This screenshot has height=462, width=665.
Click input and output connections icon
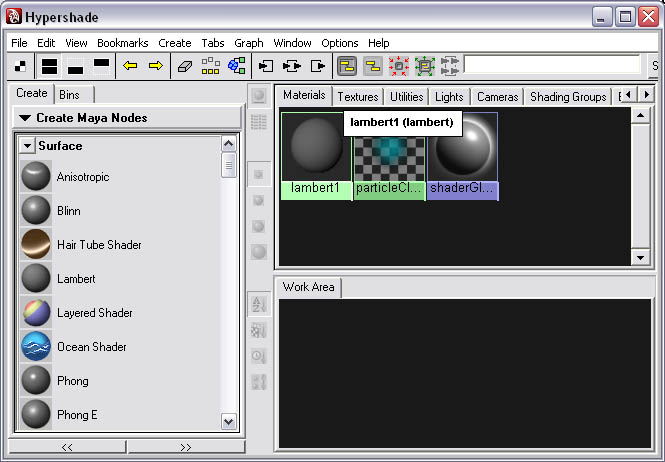pos(292,66)
